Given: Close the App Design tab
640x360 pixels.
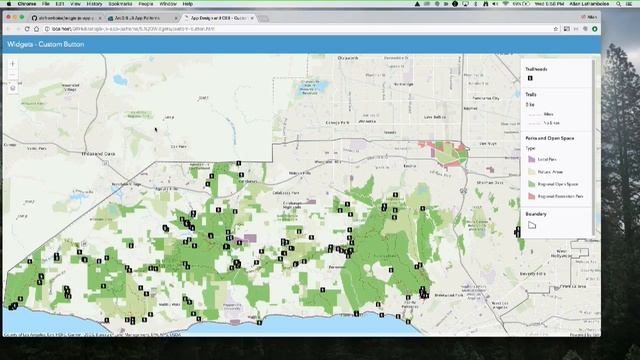Looking at the screenshot, I should point(252,18).
